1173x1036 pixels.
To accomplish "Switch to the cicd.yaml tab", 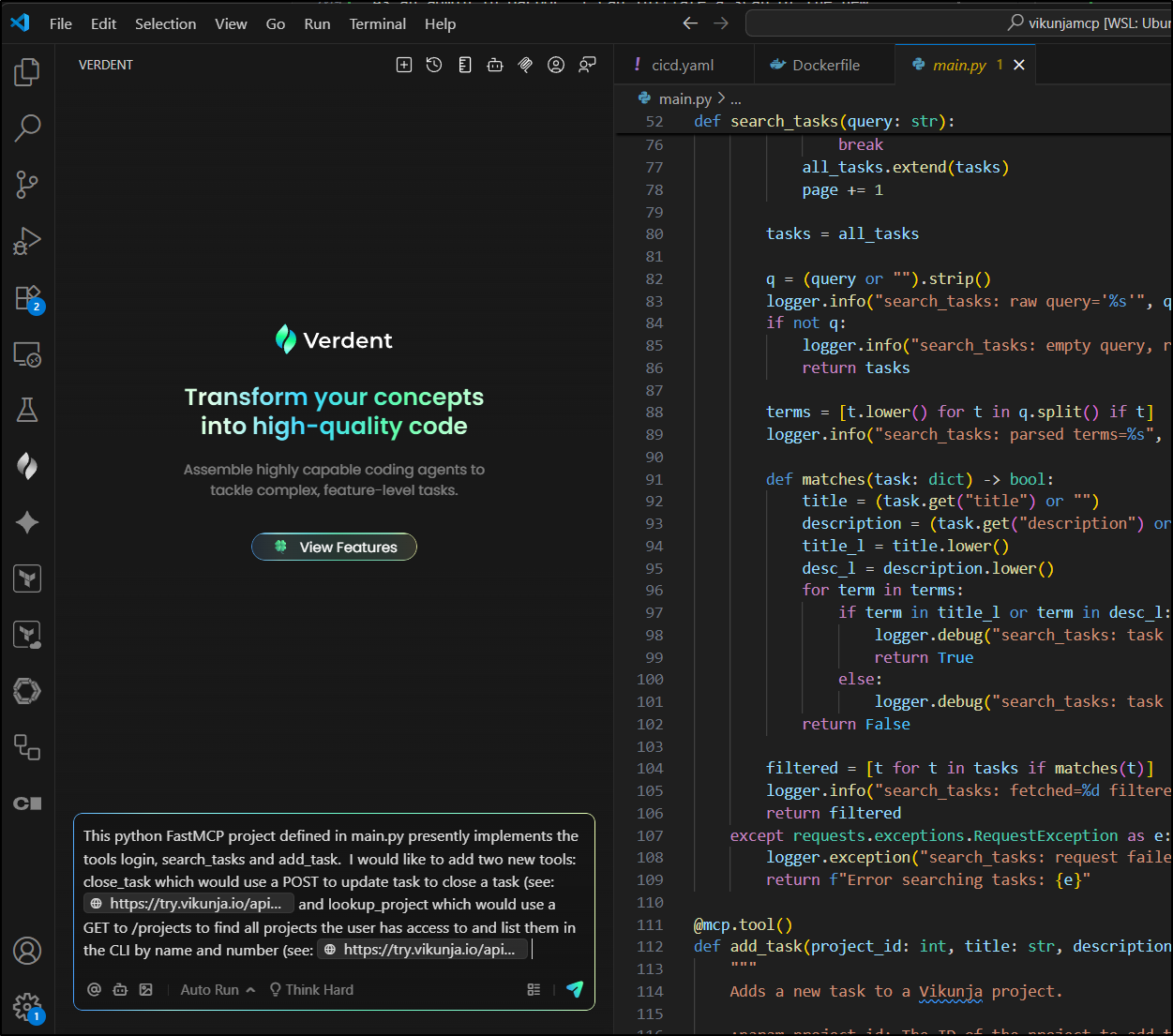I will pyautogui.click(x=682, y=65).
